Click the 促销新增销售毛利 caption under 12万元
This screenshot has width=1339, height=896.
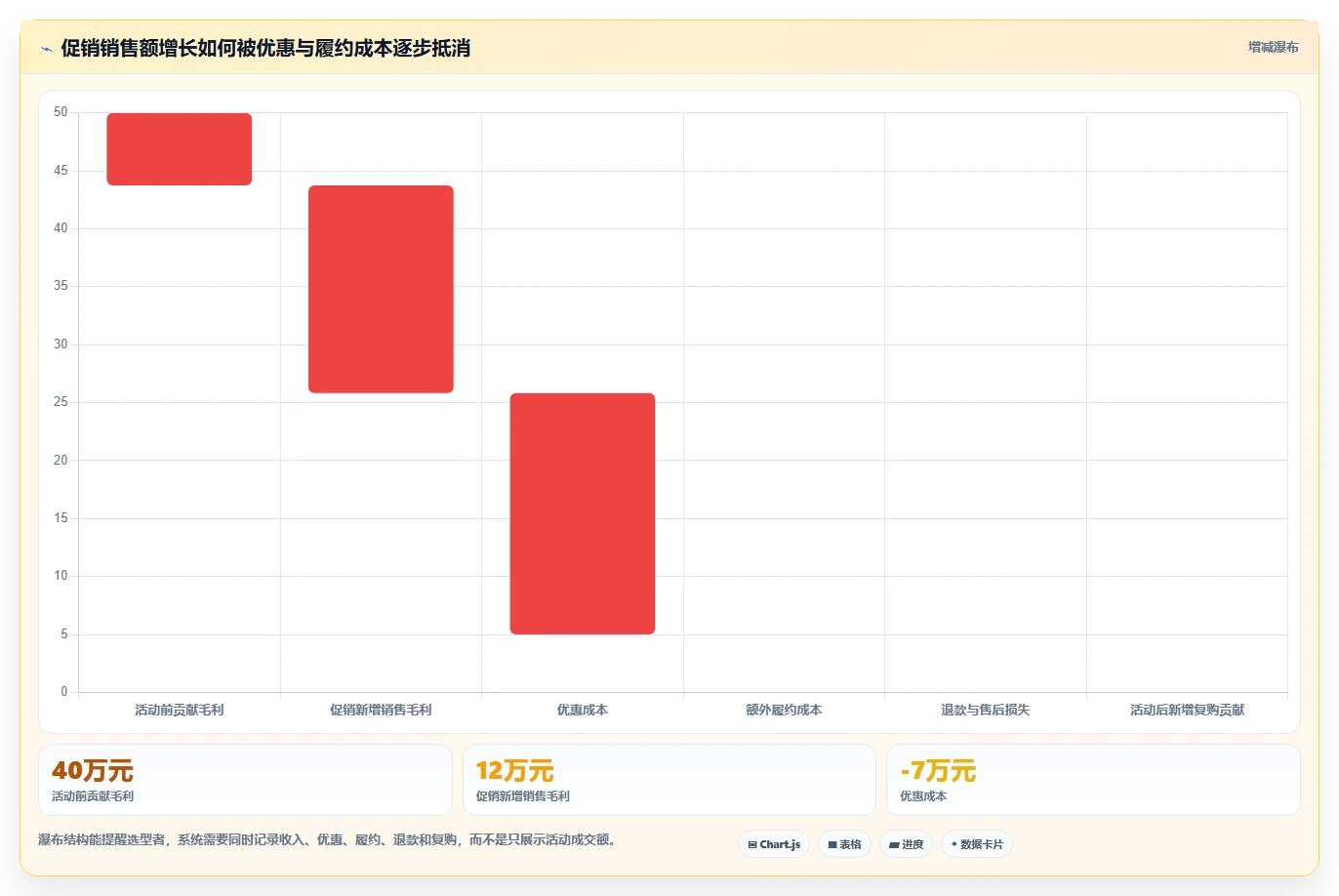click(523, 796)
